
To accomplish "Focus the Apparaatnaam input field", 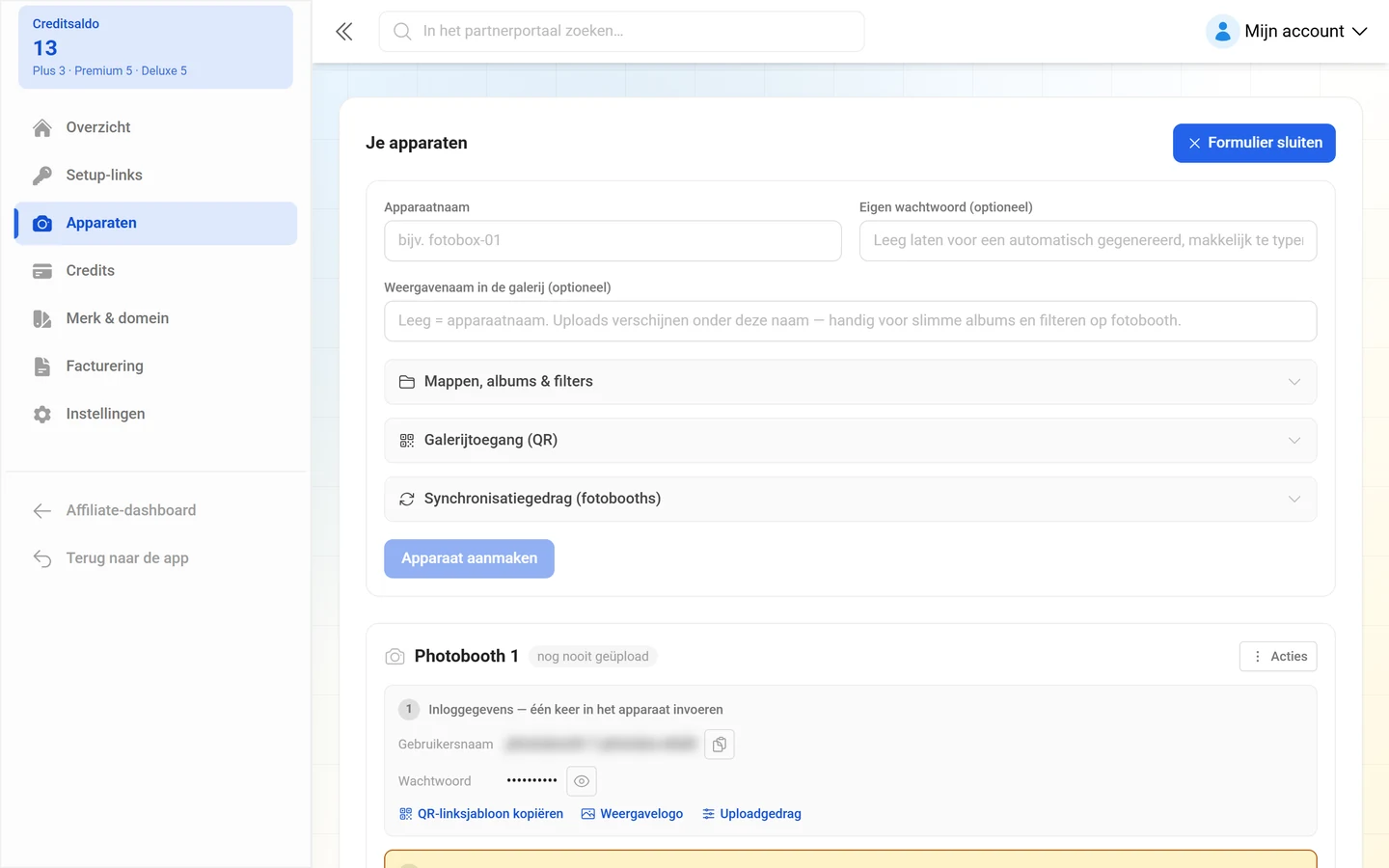I will coord(613,241).
